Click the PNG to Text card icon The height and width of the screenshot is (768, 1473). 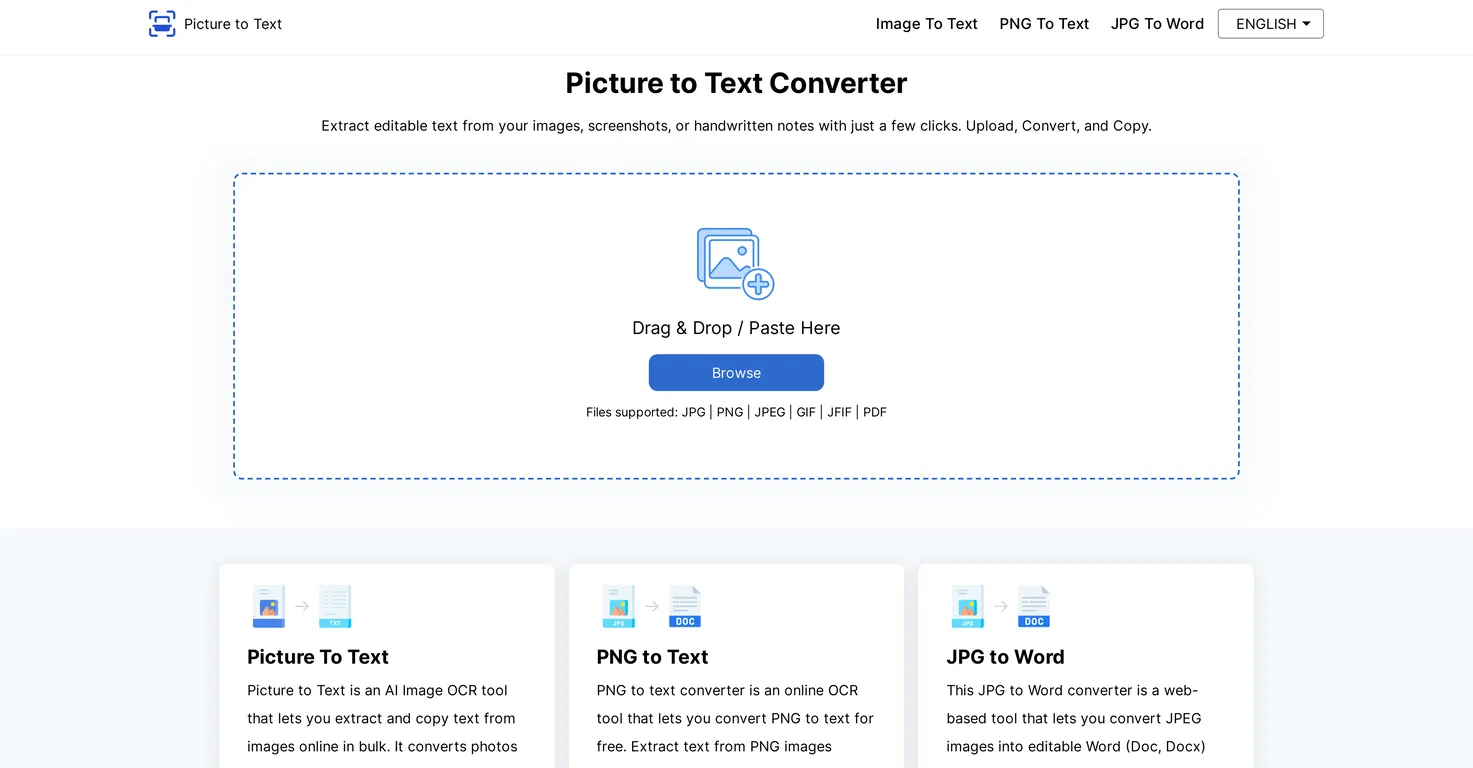tap(652, 606)
